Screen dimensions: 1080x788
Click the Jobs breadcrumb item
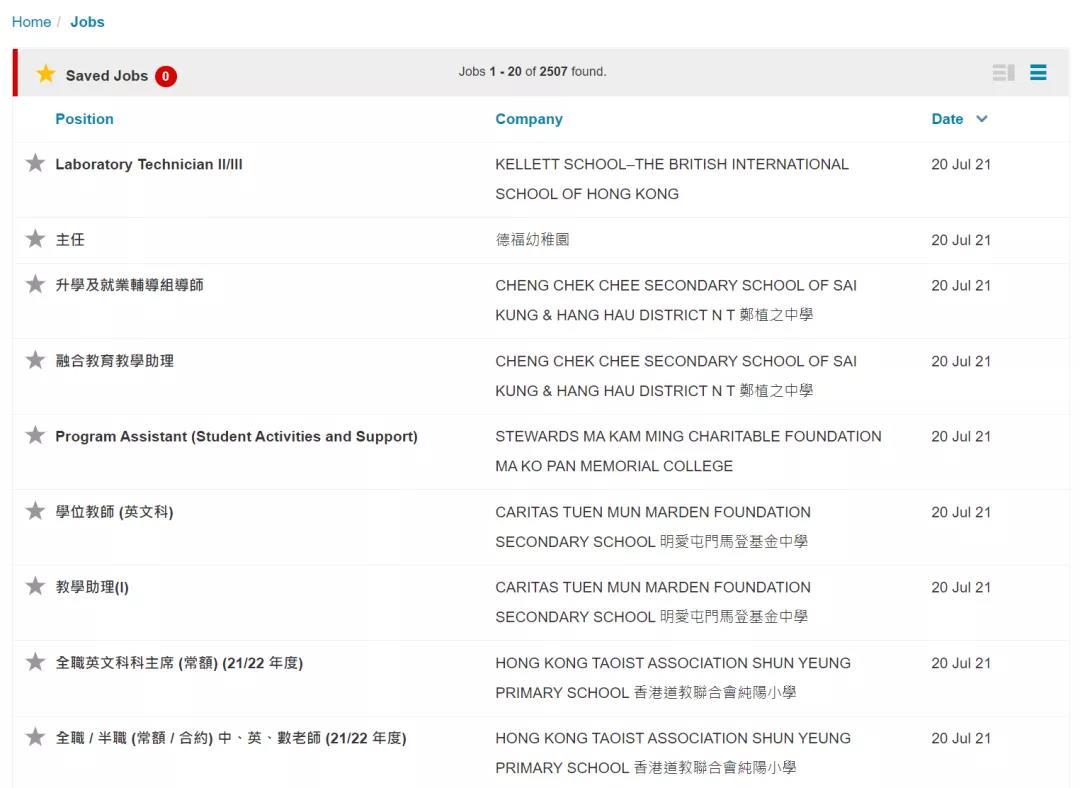tap(87, 21)
